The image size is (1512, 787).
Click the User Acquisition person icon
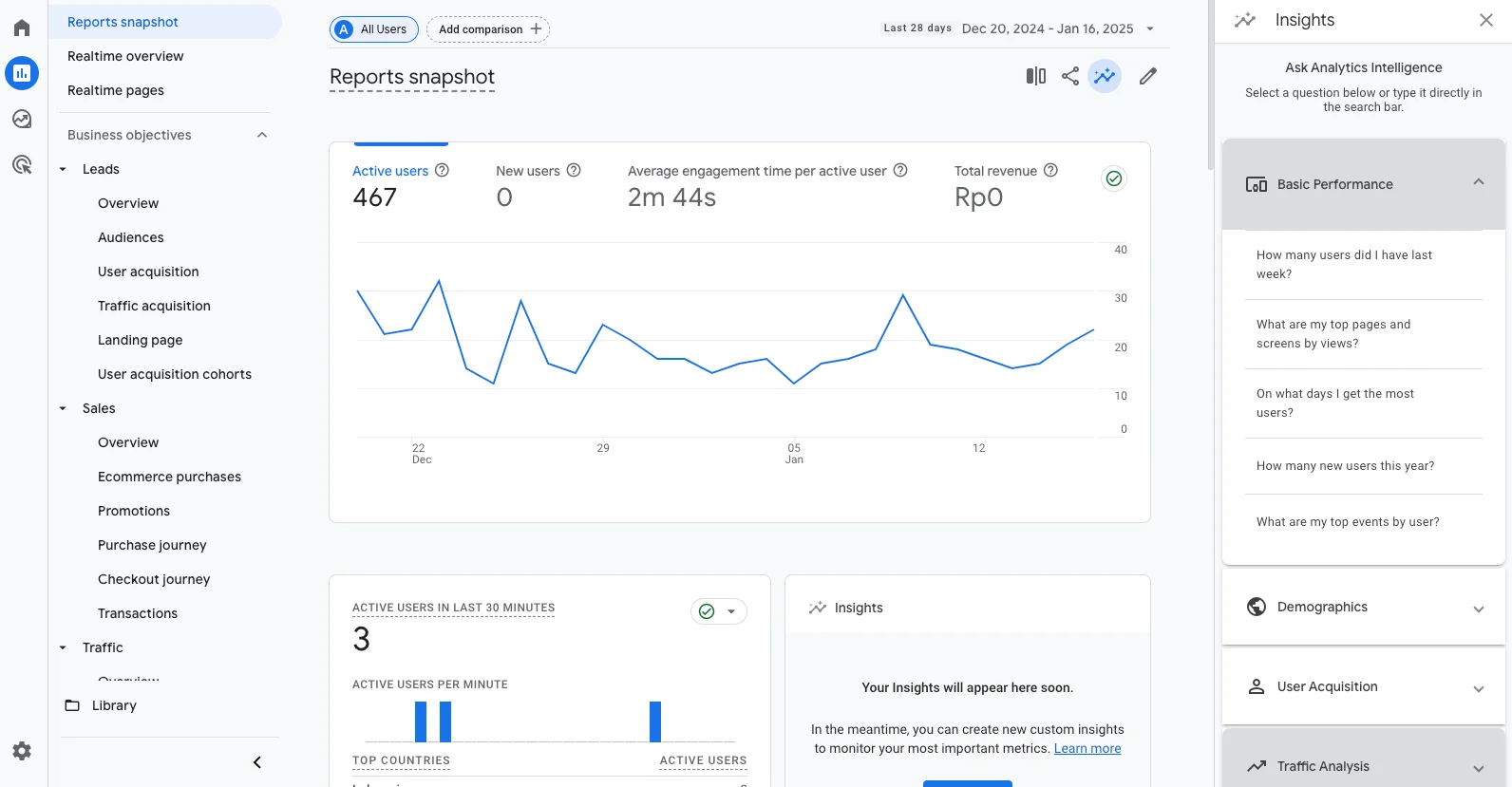[1257, 686]
